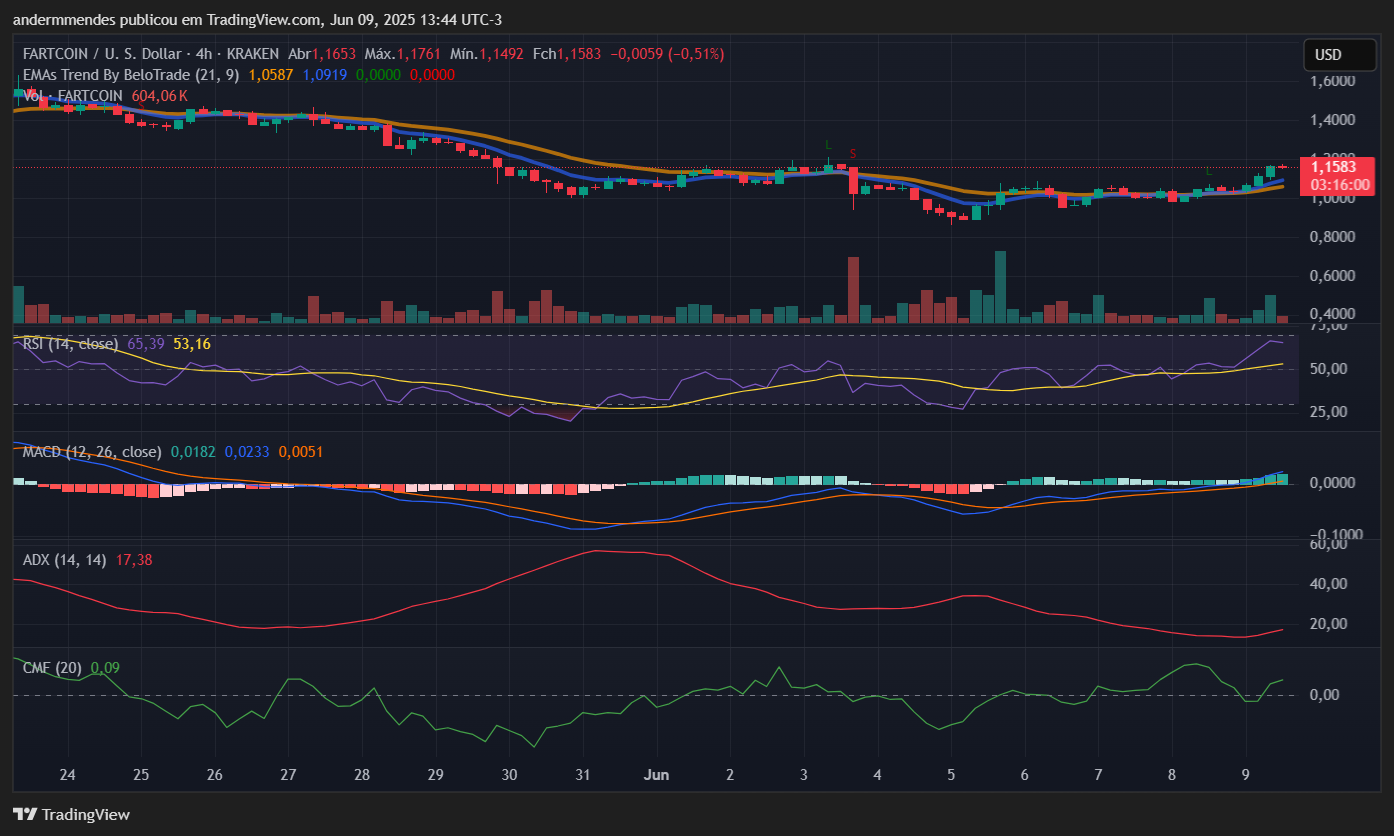Click the blue MACD value 0,0233
Screen dimensions: 1394x836
248,452
